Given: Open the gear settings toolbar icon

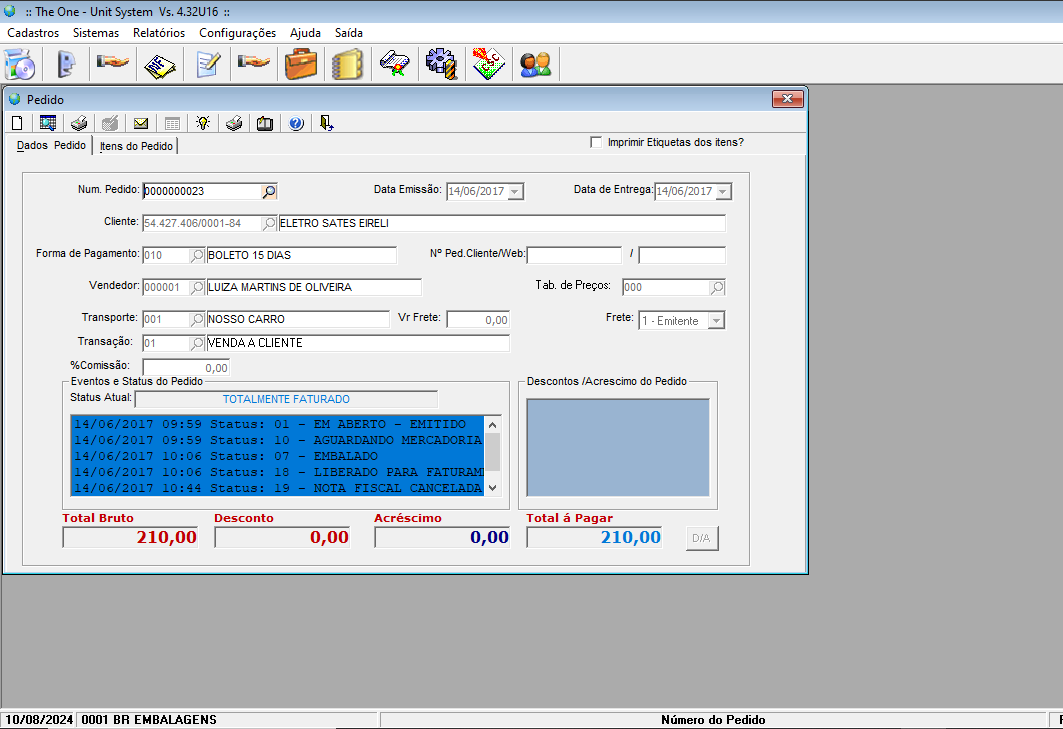Looking at the screenshot, I should point(441,64).
